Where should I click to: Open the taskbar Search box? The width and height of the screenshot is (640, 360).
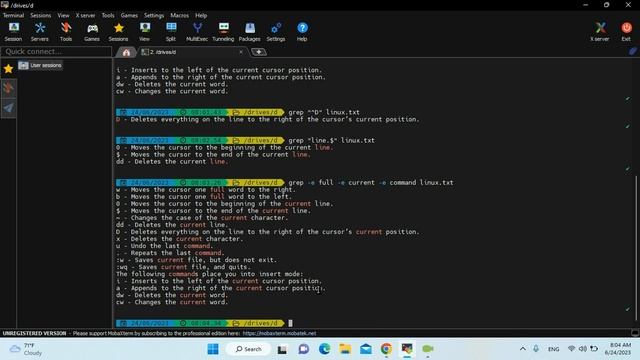tap(249, 349)
